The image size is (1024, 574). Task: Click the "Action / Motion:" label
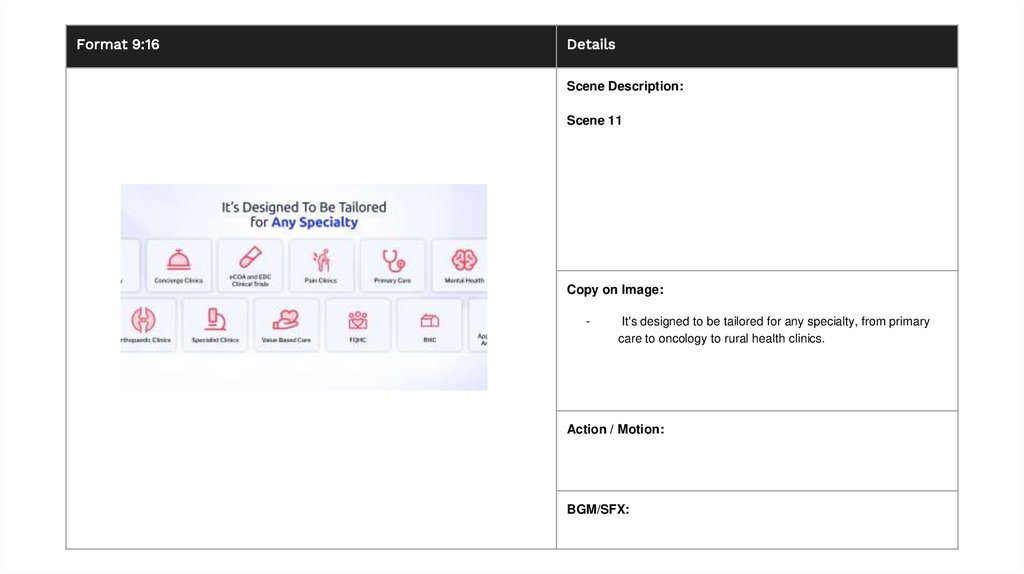click(615, 429)
